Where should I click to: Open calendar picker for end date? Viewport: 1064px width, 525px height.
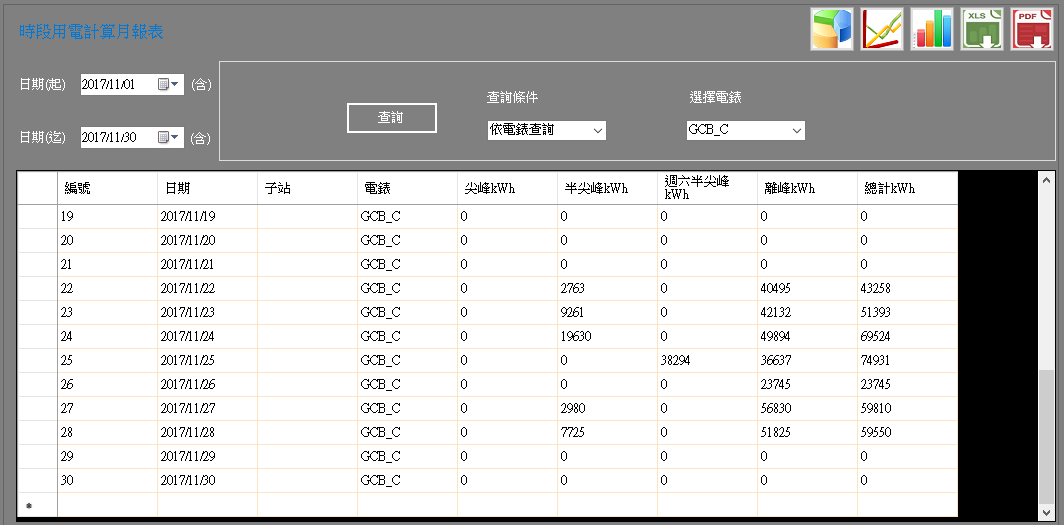point(168,137)
